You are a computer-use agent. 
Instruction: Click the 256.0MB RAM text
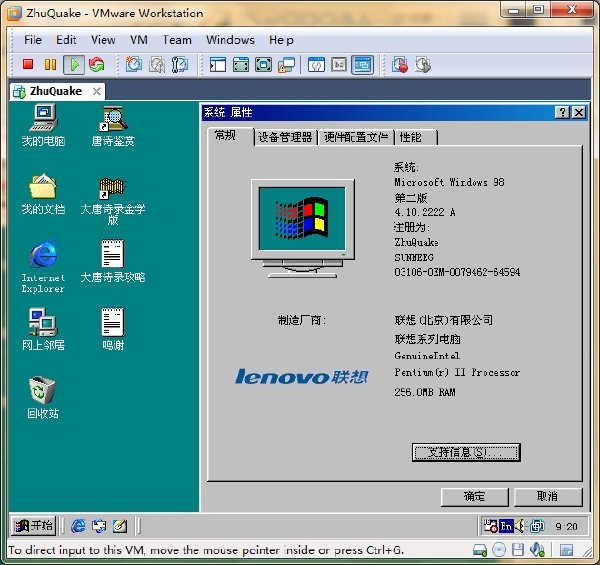coord(425,392)
